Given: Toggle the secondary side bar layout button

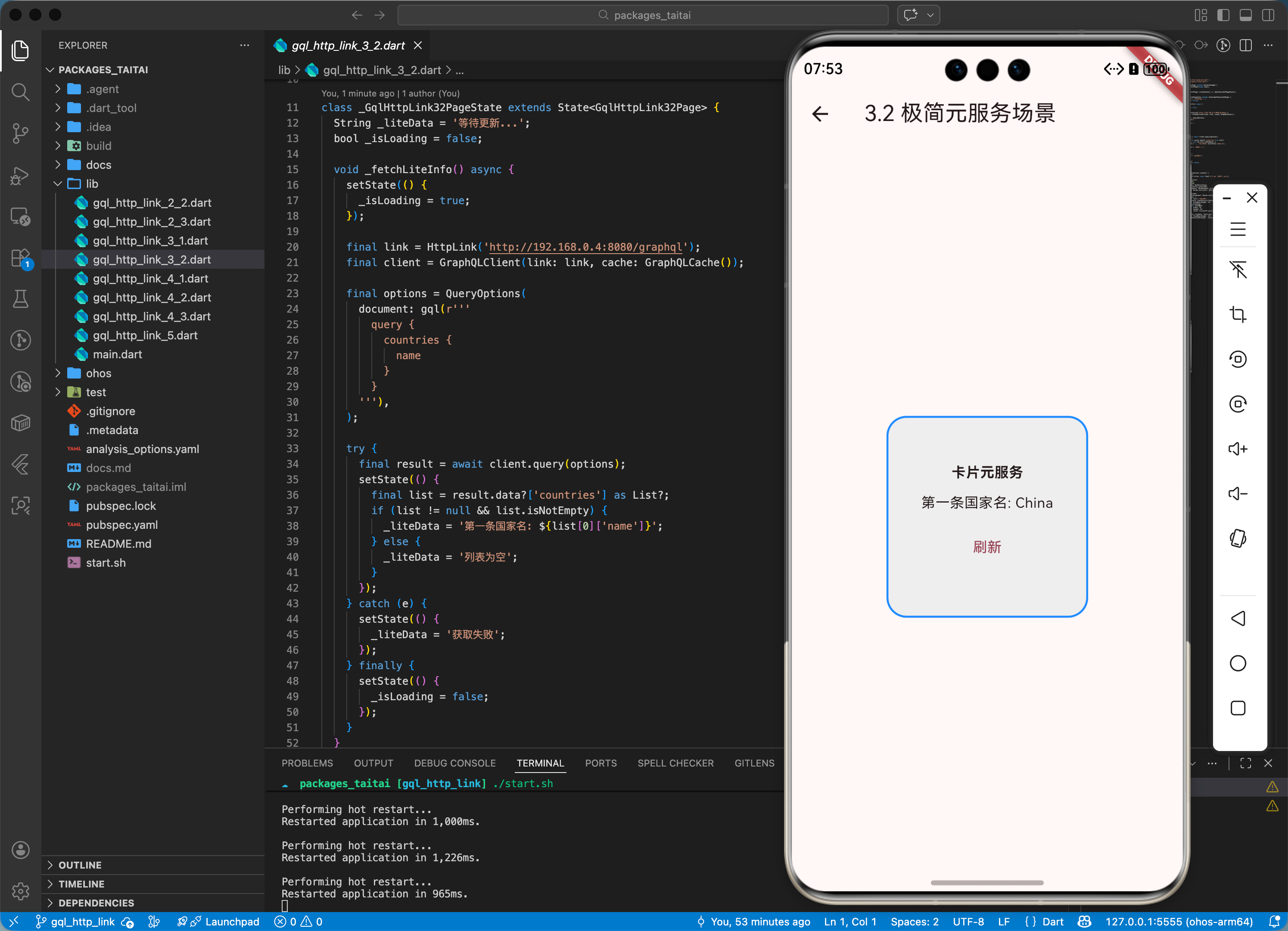Looking at the screenshot, I should pyautogui.click(x=1268, y=16).
